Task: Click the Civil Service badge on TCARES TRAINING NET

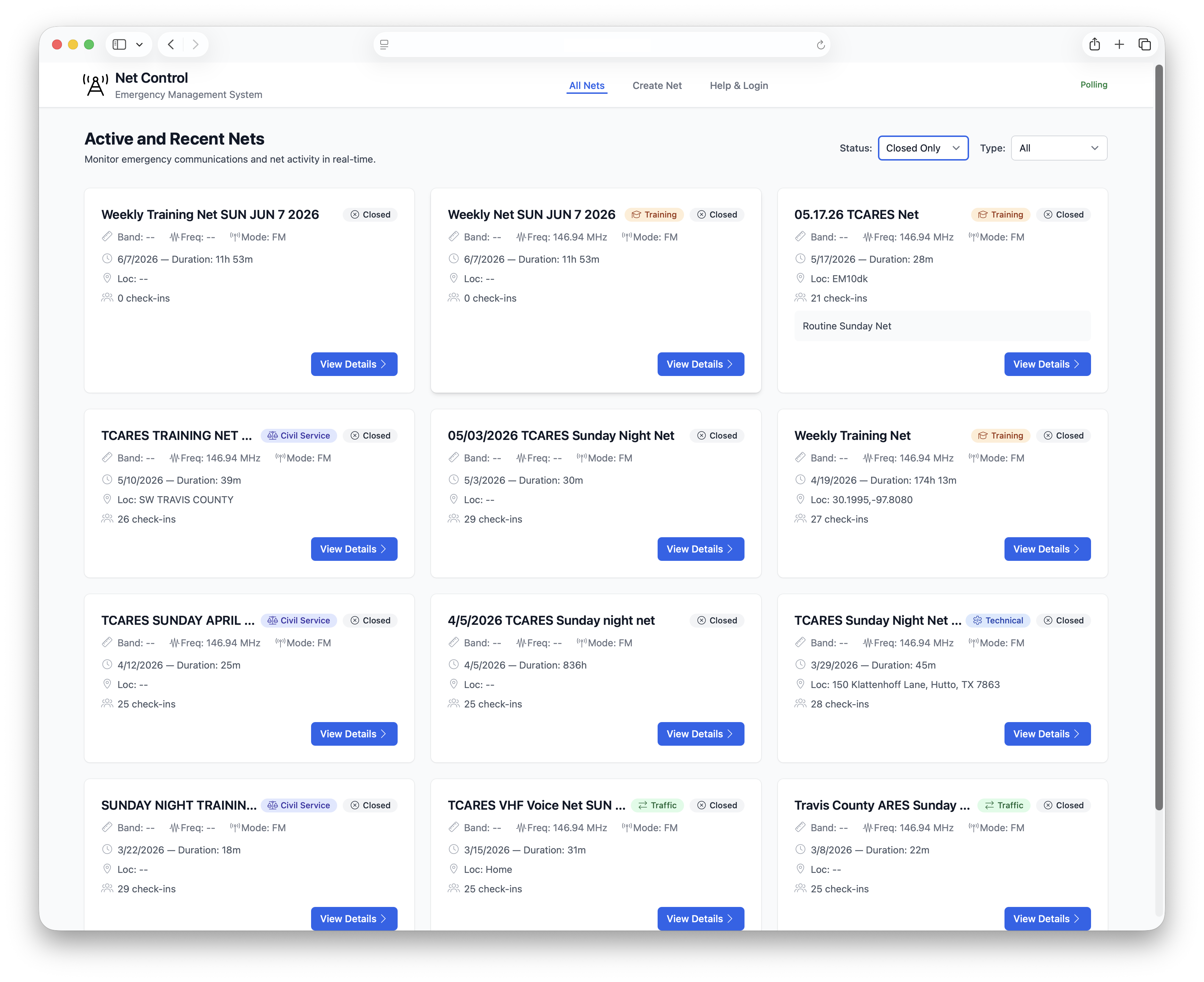Action: (299, 435)
